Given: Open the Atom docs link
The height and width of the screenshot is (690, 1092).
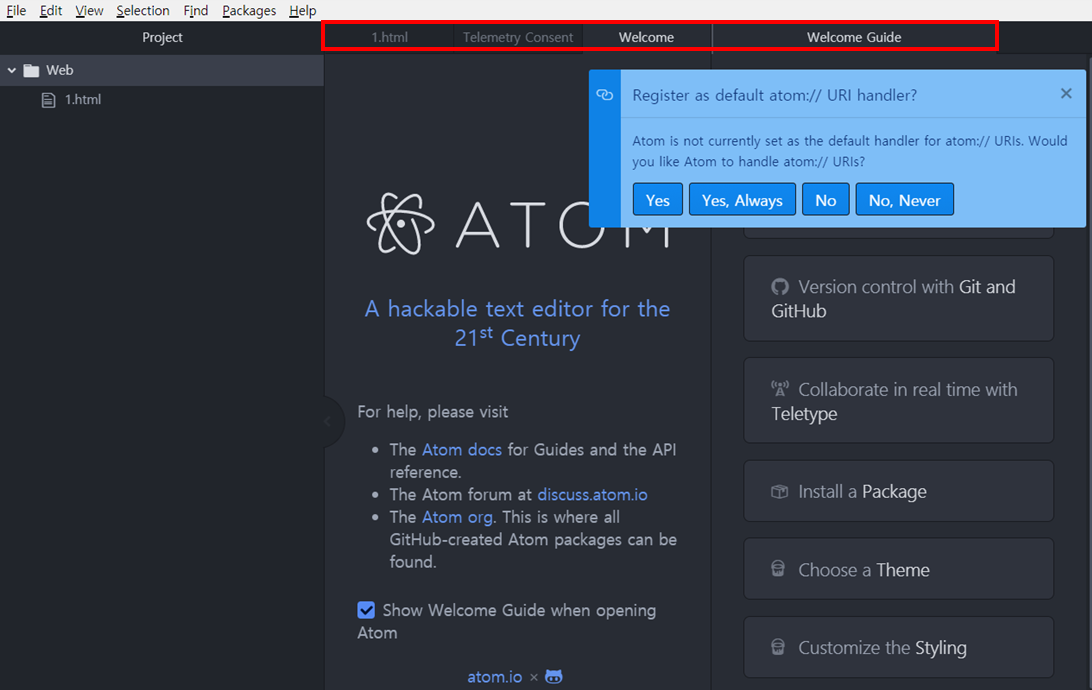Looking at the screenshot, I should coord(462,450).
